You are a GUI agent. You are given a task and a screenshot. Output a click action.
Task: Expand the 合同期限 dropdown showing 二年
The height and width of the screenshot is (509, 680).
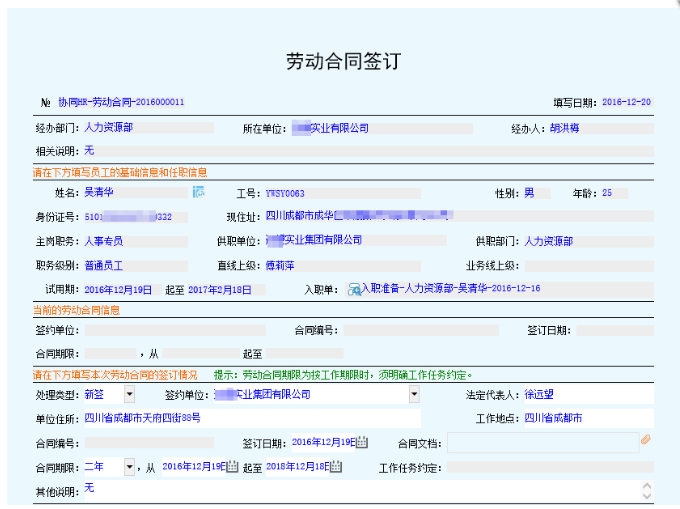pyautogui.click(x=129, y=467)
